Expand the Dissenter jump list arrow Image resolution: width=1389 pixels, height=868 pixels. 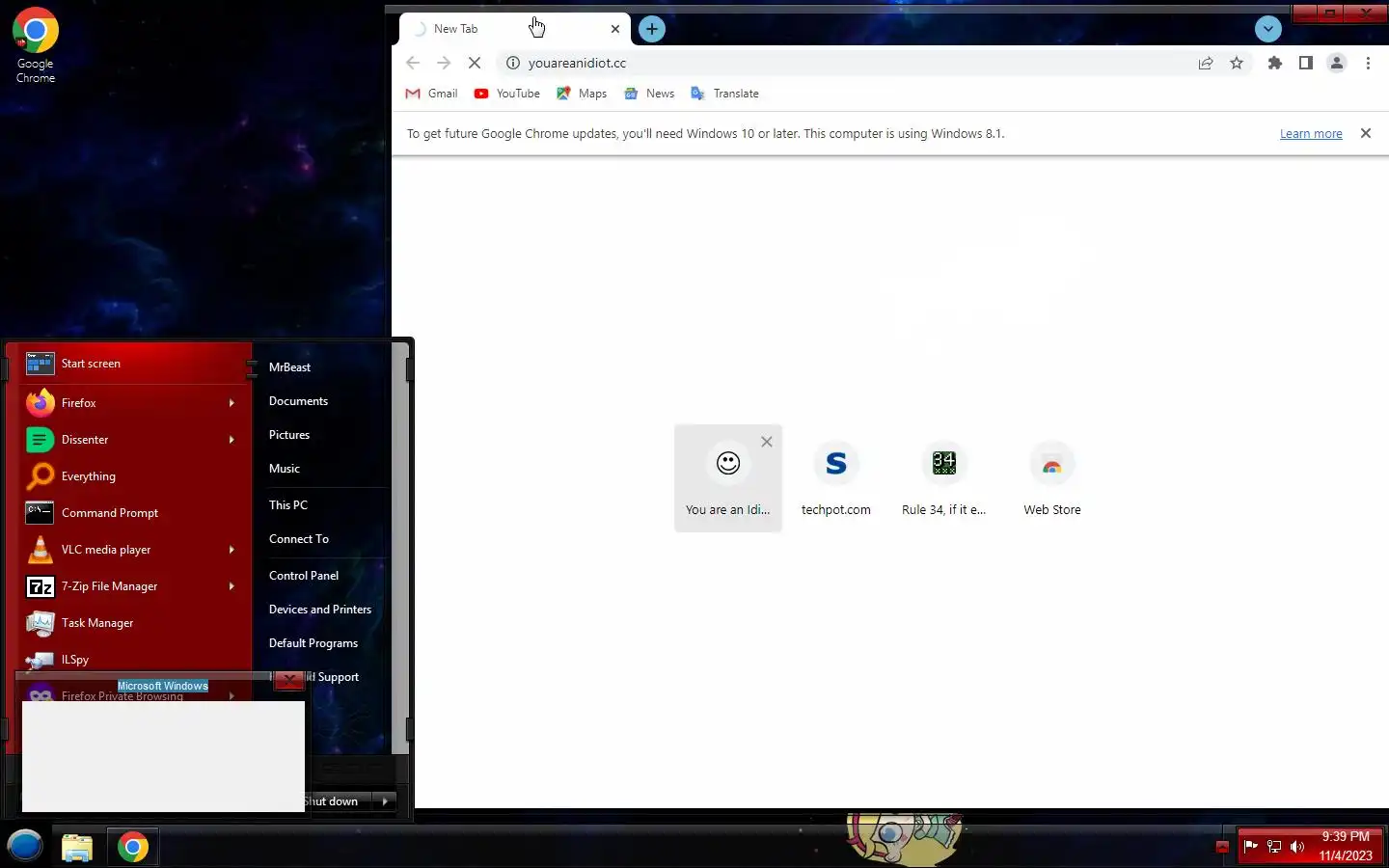(x=231, y=440)
